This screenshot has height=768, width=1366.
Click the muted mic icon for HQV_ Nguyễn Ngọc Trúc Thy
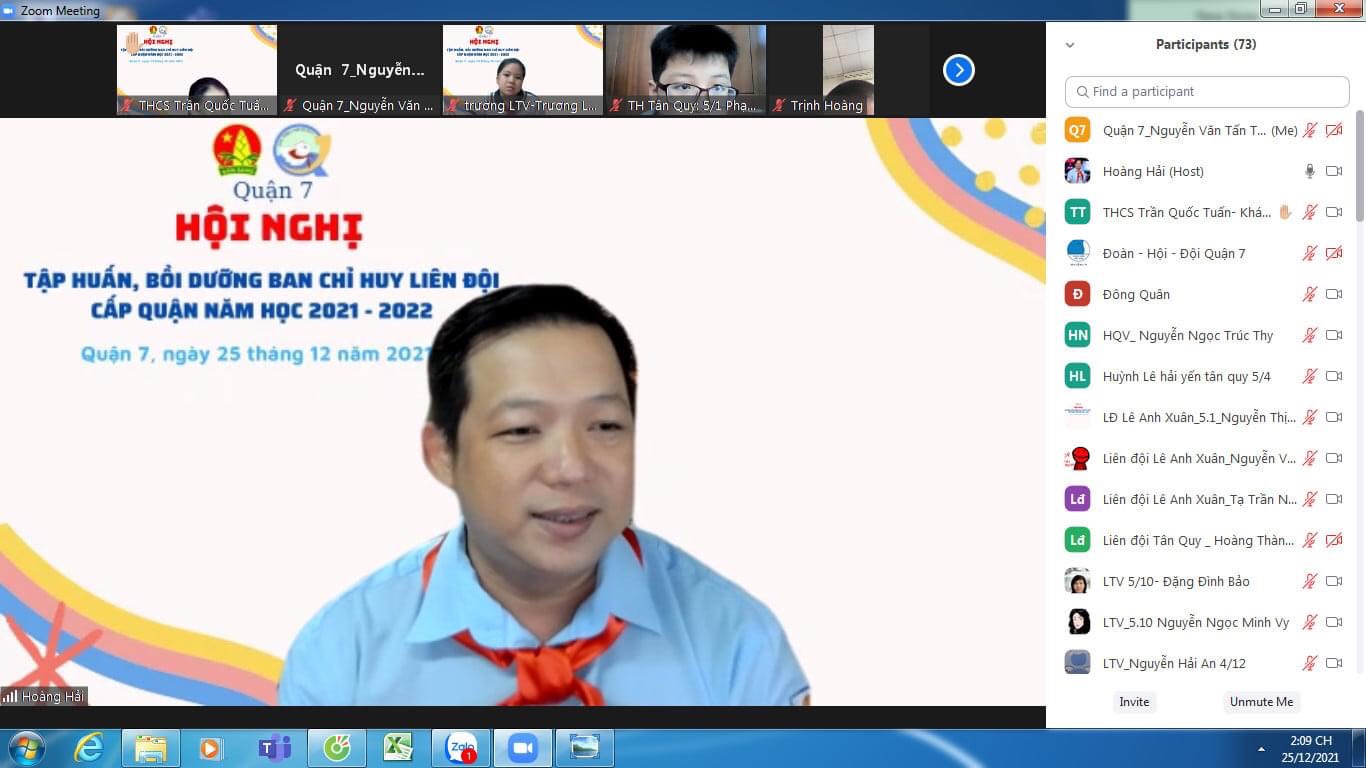[x=1310, y=335]
